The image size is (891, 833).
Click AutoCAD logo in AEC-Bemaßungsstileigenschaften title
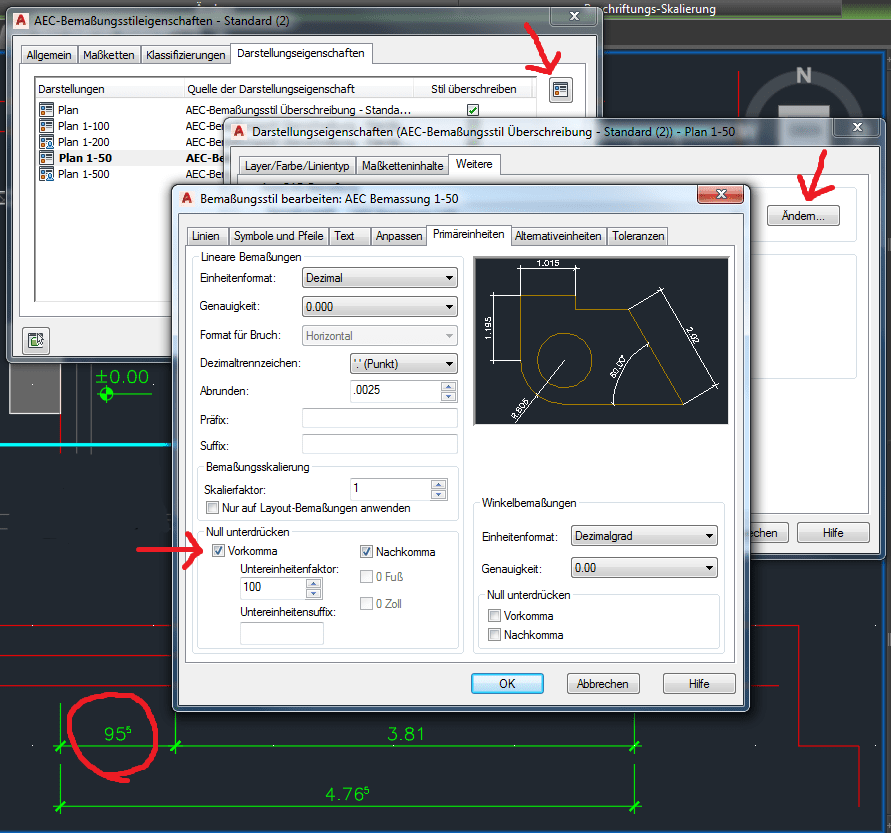point(20,20)
